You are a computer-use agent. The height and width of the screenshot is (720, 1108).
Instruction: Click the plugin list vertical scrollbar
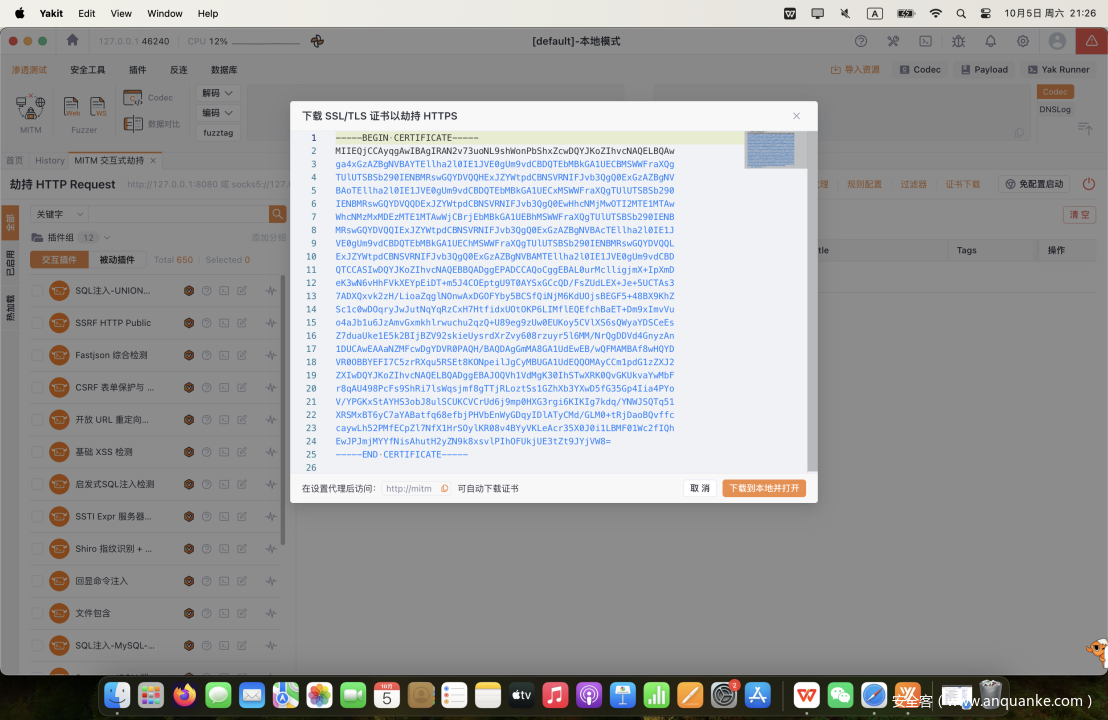click(x=283, y=410)
